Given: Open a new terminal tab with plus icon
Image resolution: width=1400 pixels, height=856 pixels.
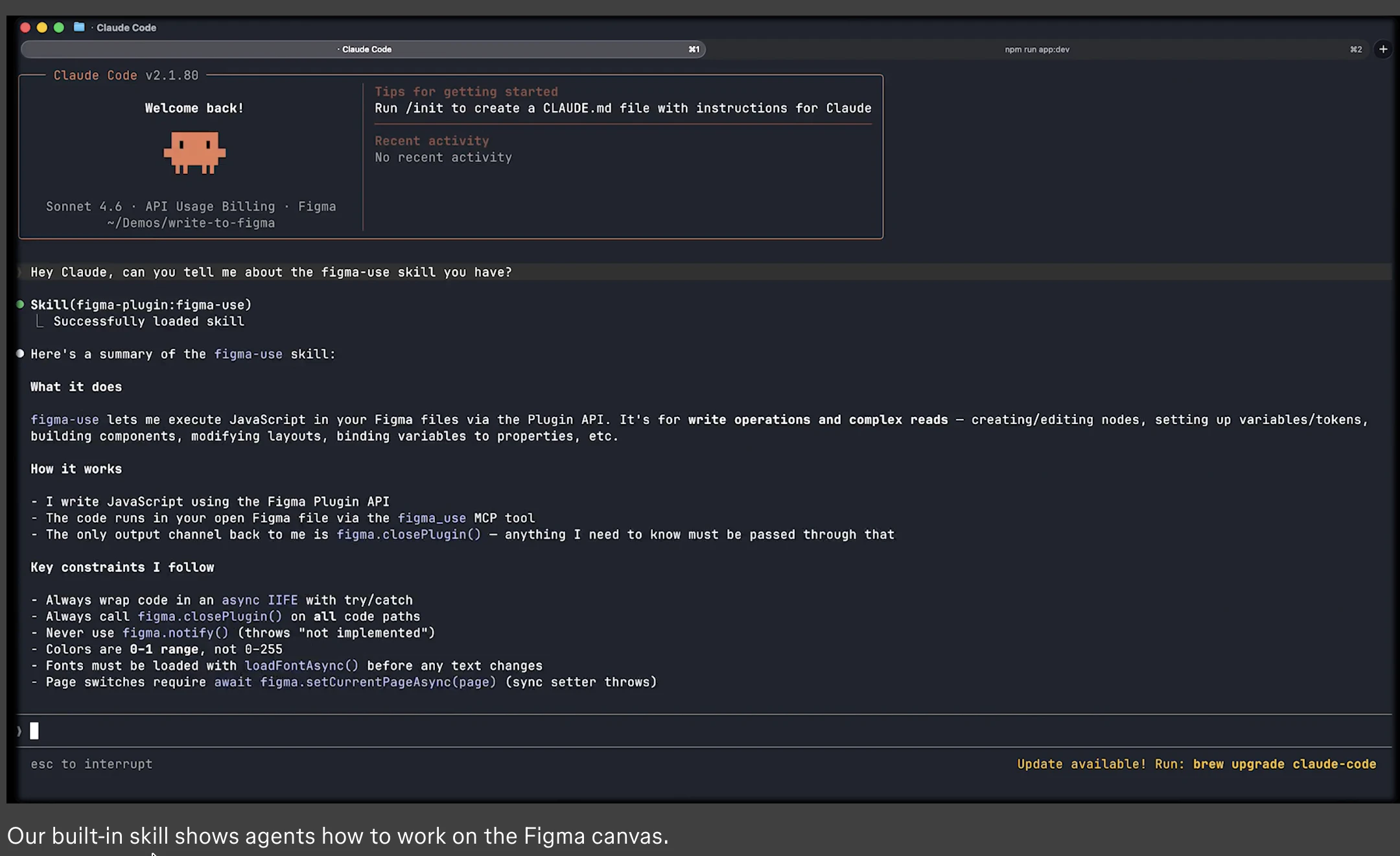Looking at the screenshot, I should 1383,49.
